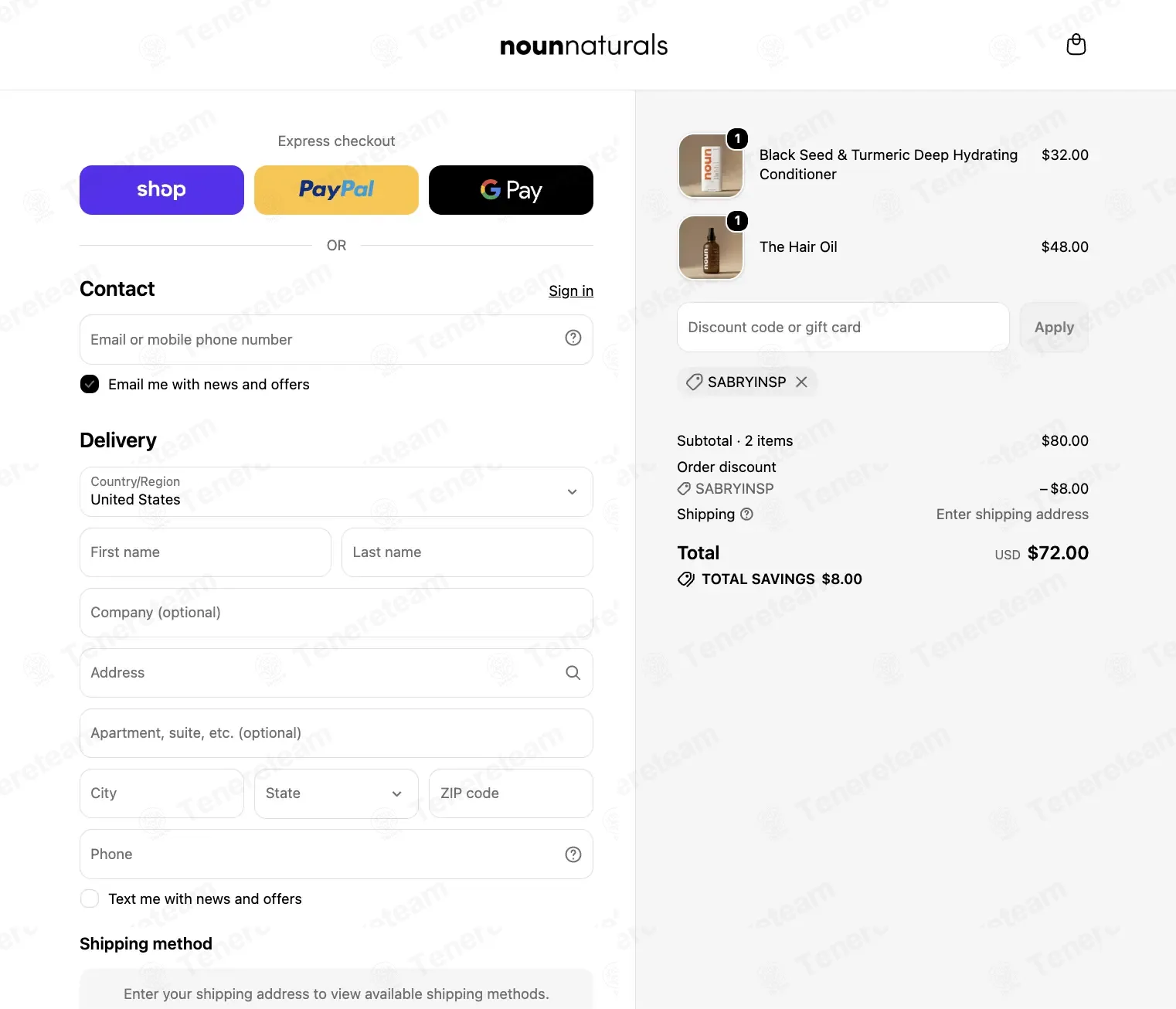Click the Order discount label
Viewport: 1176px width, 1009px height.
tap(726, 467)
